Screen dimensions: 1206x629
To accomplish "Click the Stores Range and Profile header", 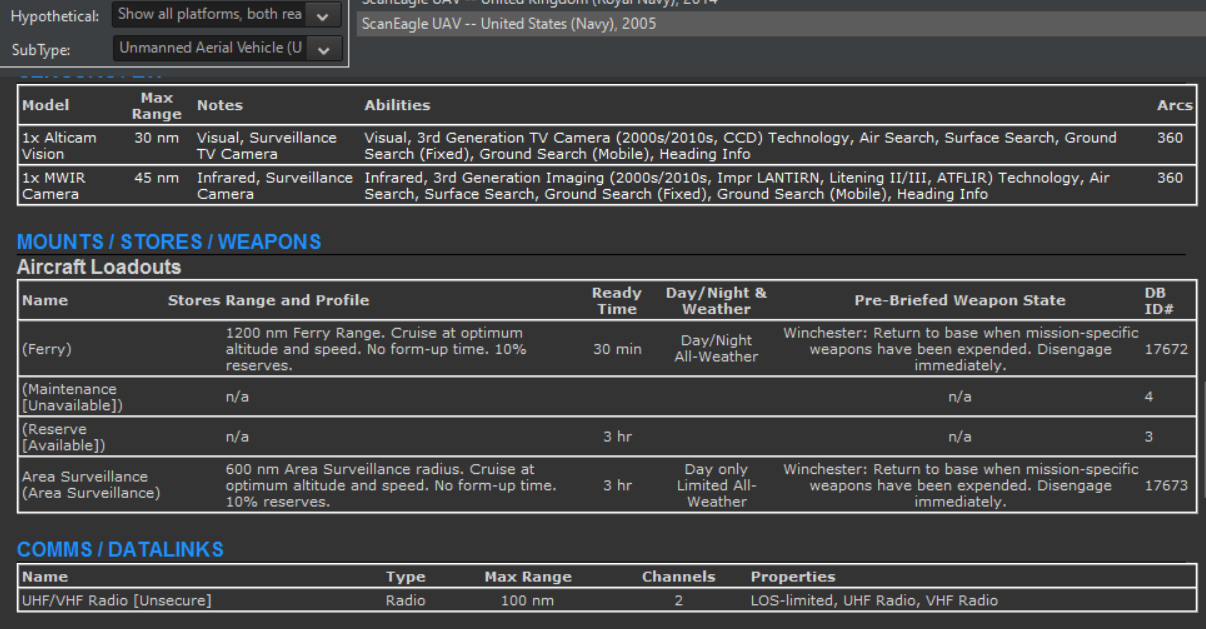I will [268, 300].
